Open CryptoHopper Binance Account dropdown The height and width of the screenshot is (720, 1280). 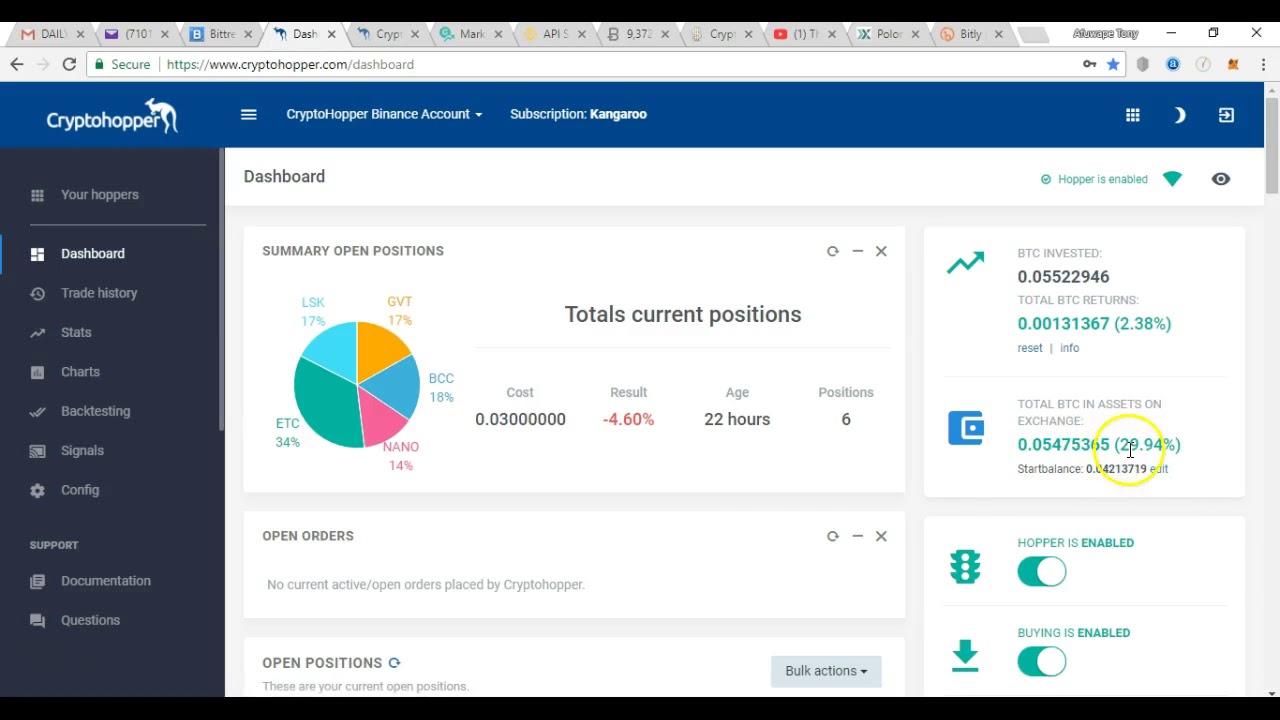click(384, 114)
